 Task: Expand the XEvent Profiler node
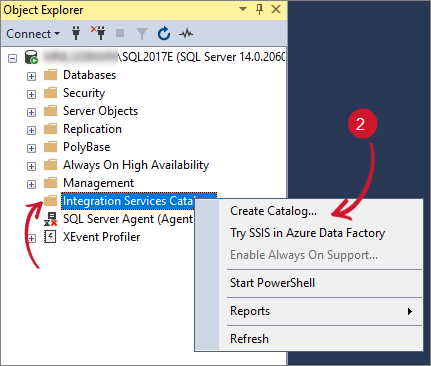[x=31, y=238]
